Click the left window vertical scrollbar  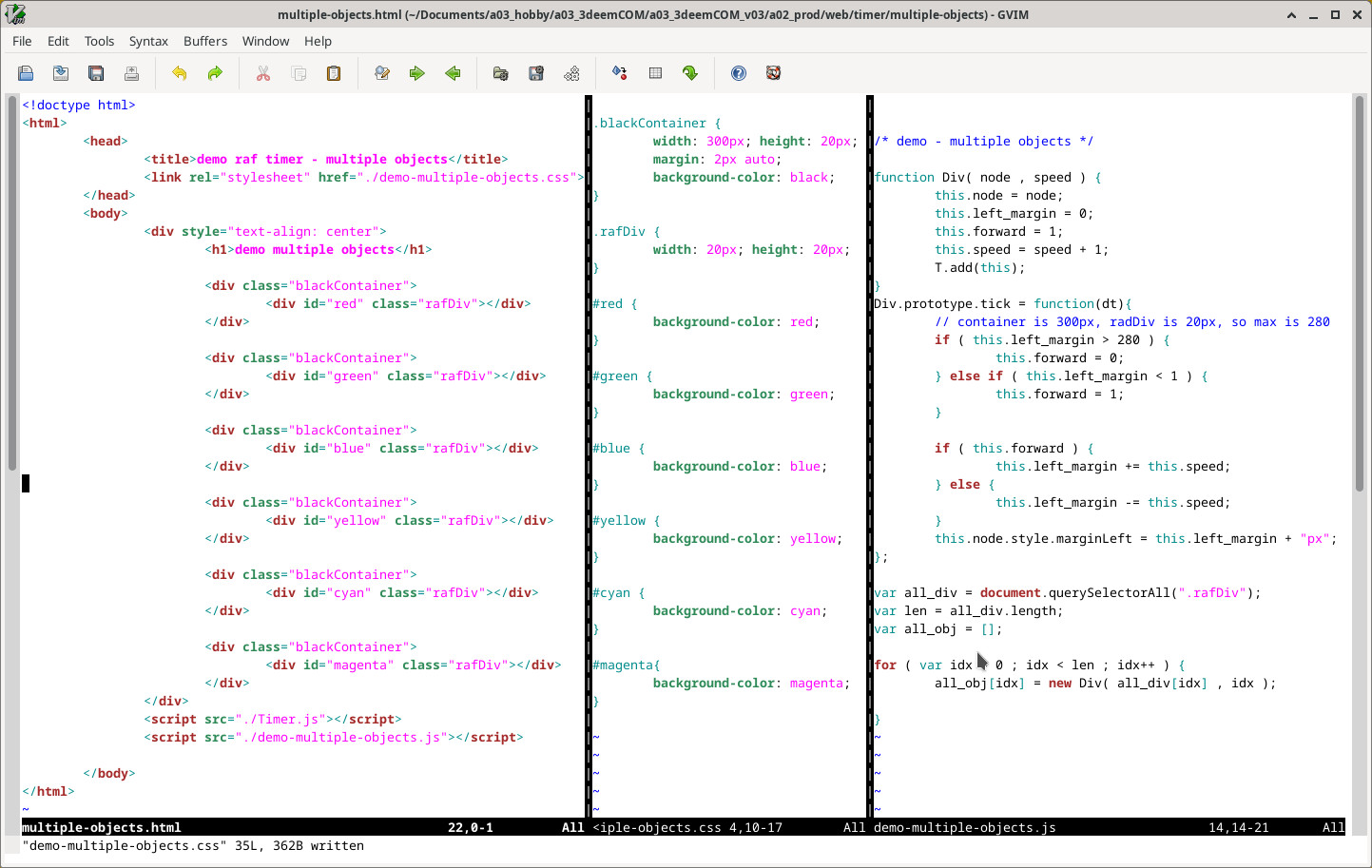pos(12,285)
